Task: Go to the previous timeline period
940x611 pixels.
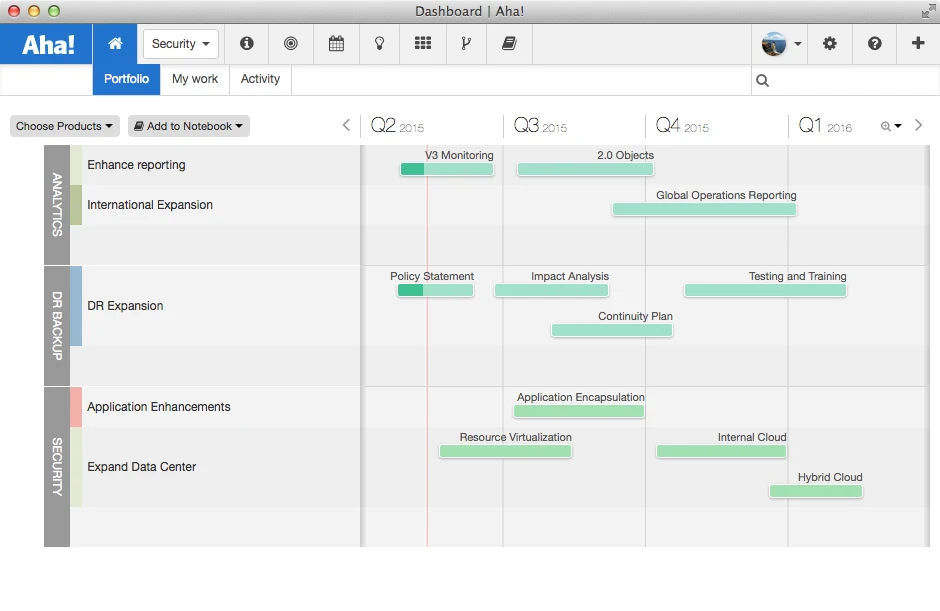Action: (x=347, y=125)
